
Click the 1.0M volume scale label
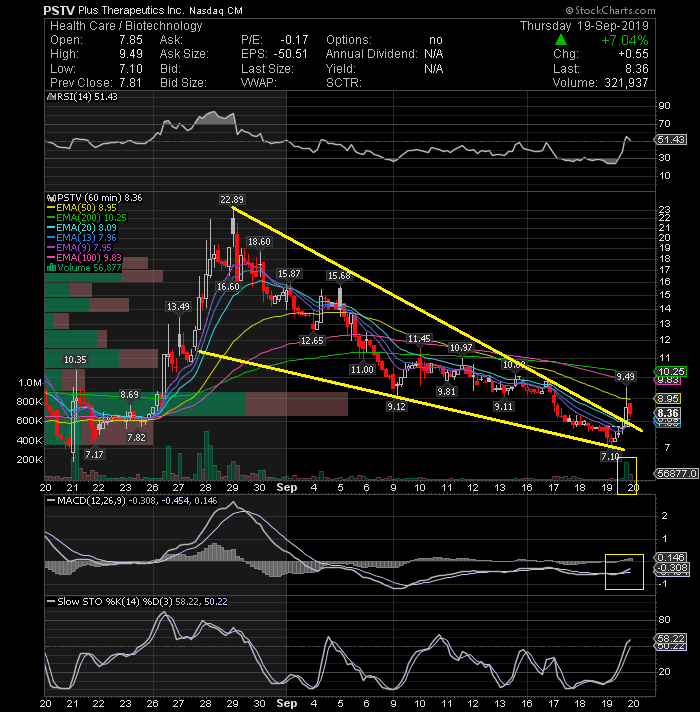(30, 383)
